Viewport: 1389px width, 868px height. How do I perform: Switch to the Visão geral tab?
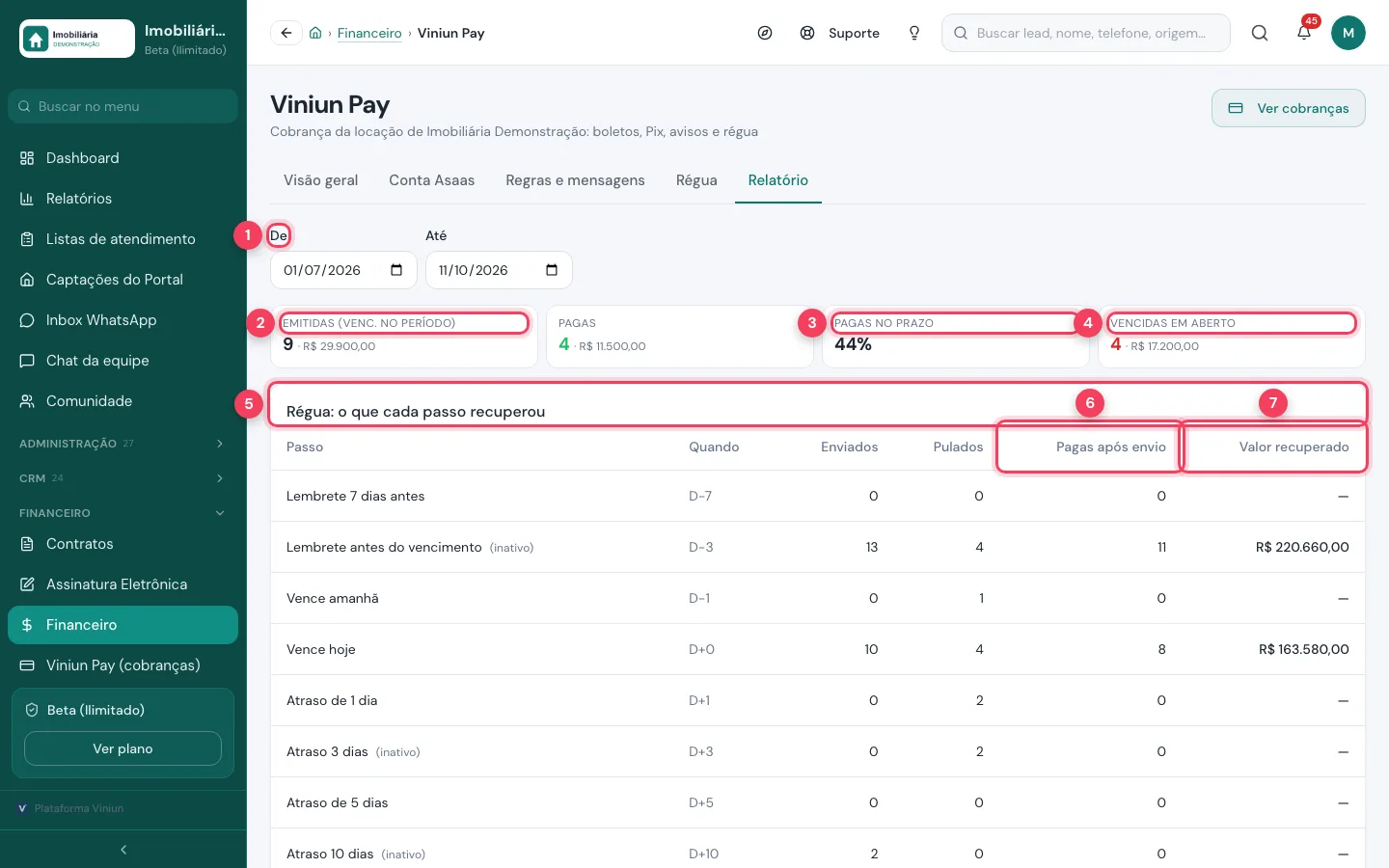tap(321, 180)
